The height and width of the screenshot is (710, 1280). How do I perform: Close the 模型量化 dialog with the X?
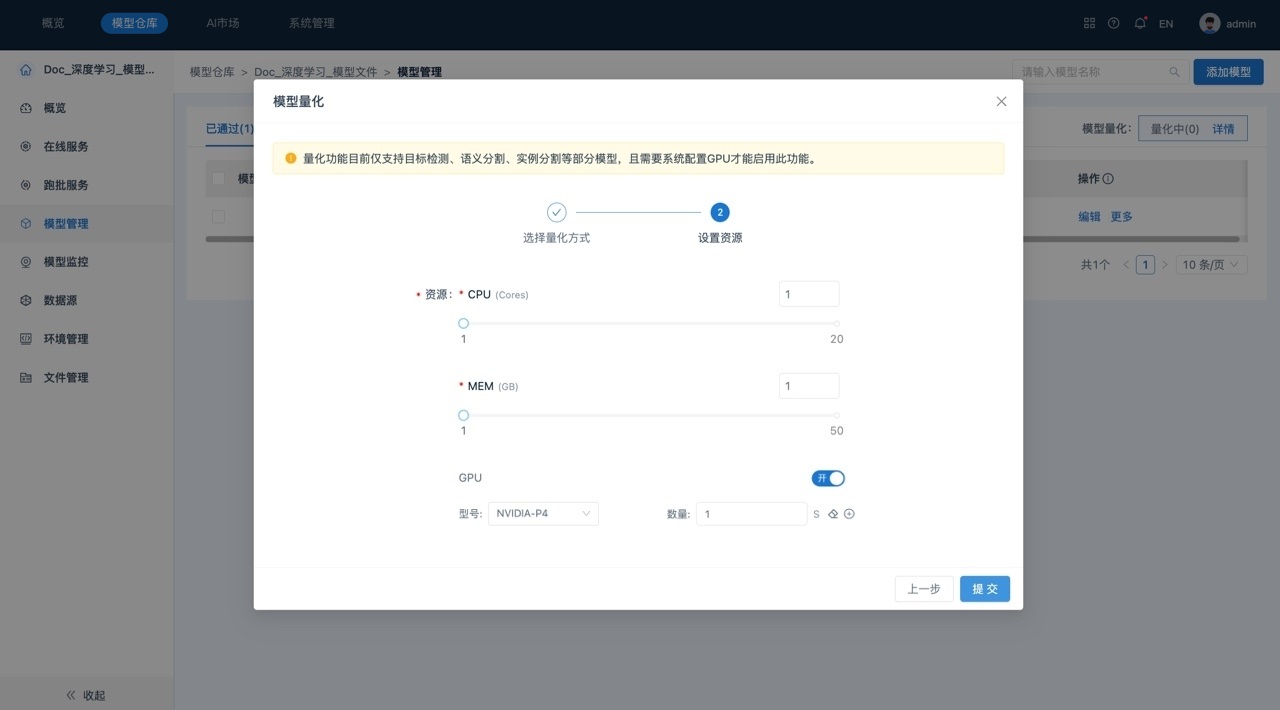pyautogui.click(x=1001, y=101)
